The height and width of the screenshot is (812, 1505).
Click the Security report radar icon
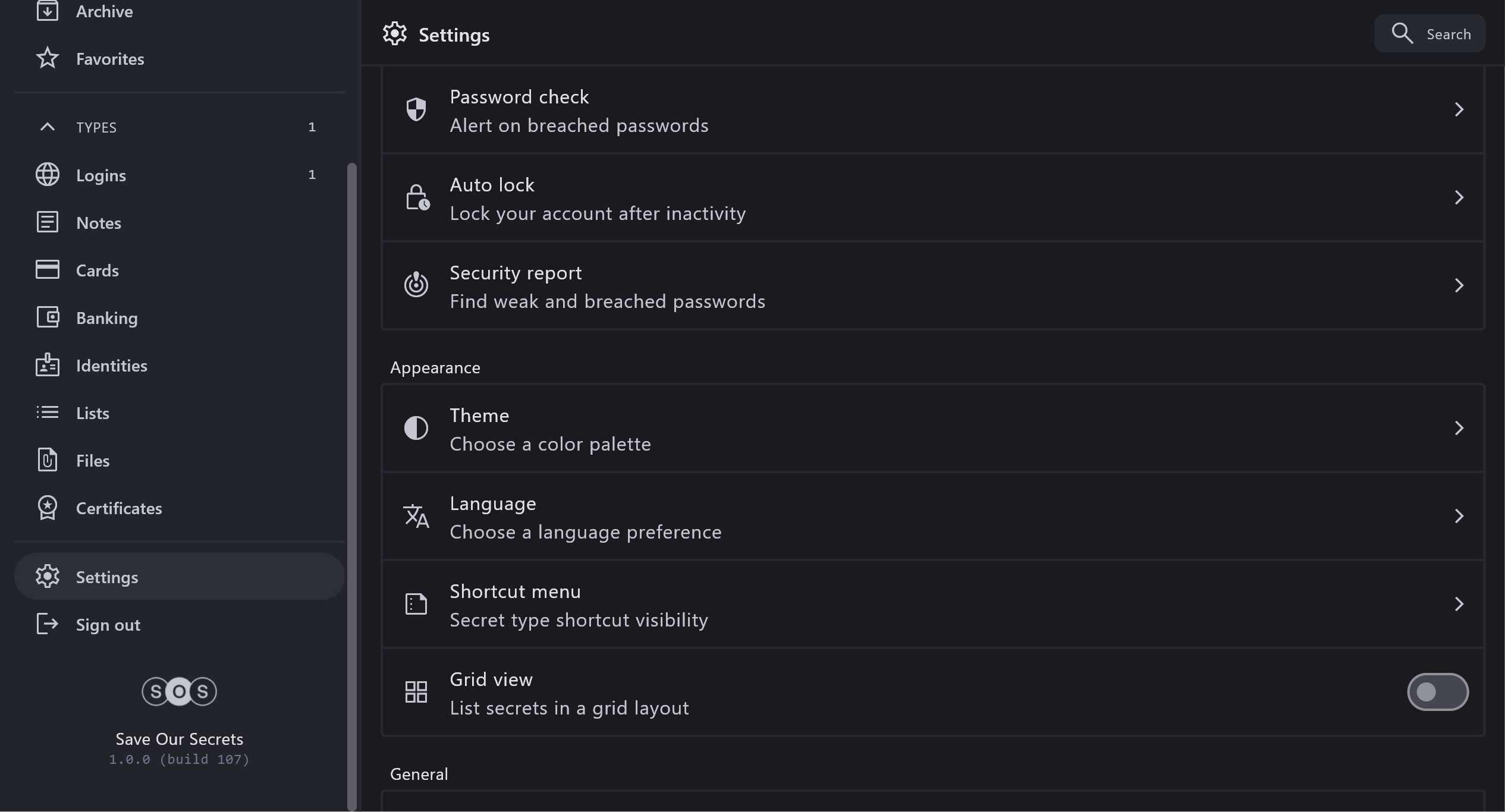[416, 285]
